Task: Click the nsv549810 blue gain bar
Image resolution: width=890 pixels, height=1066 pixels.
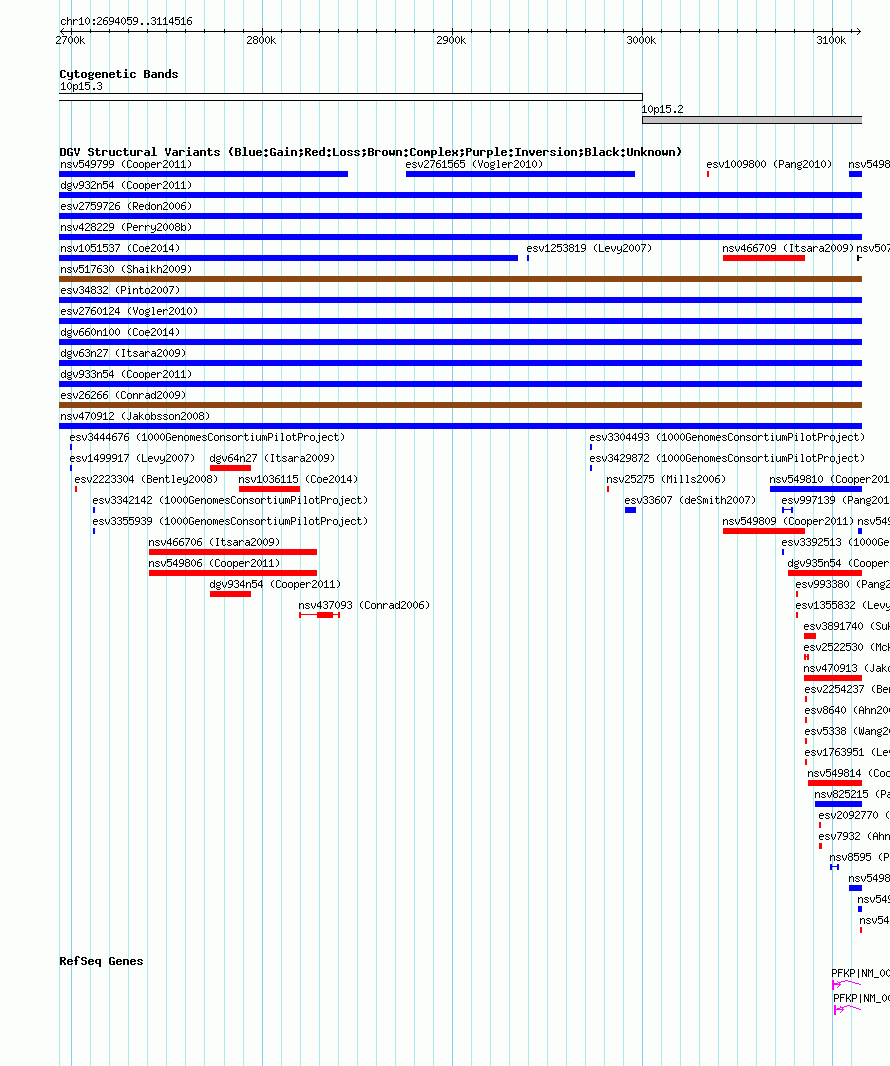Action: point(816,489)
